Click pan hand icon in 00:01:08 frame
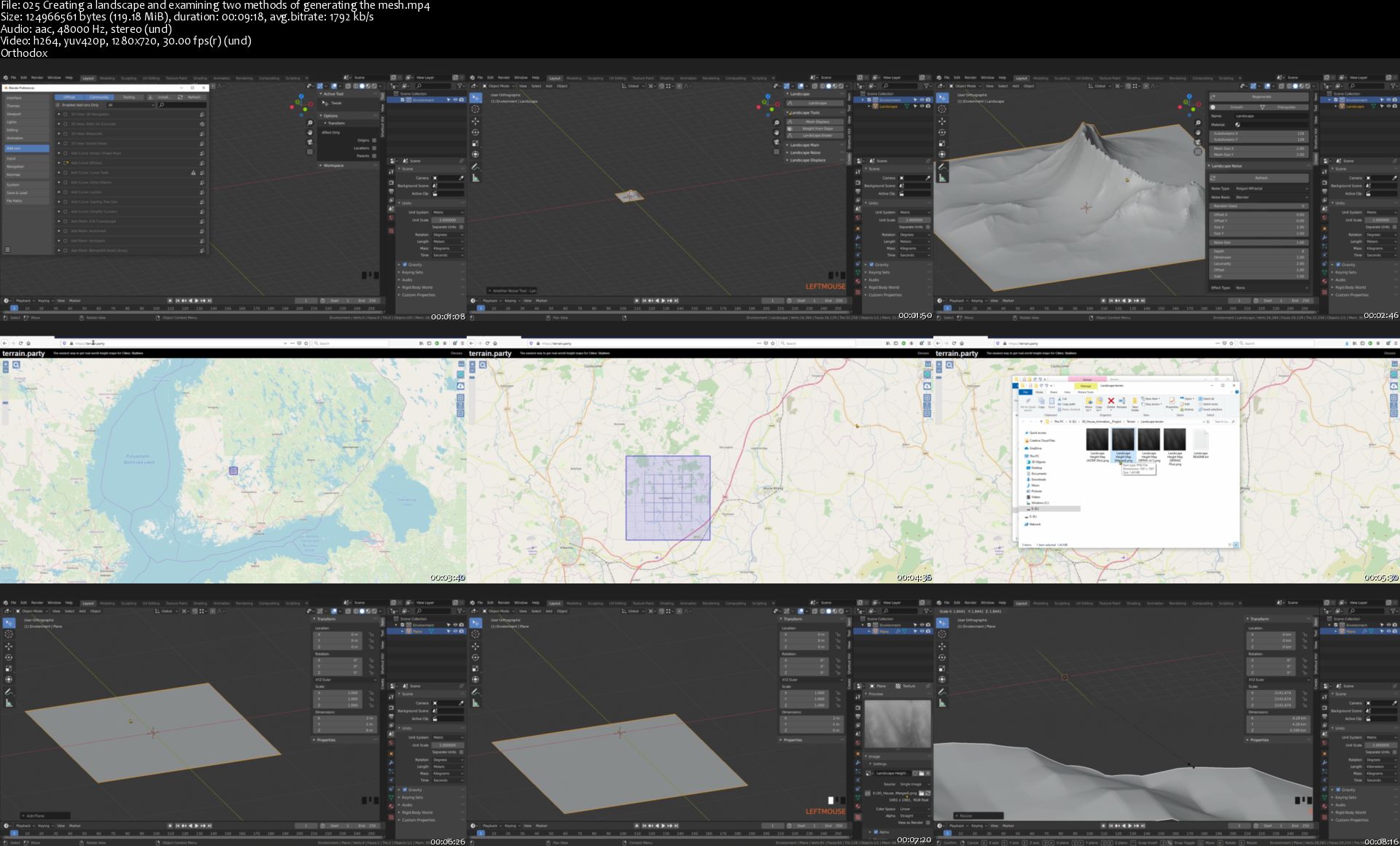 pyautogui.click(x=310, y=132)
